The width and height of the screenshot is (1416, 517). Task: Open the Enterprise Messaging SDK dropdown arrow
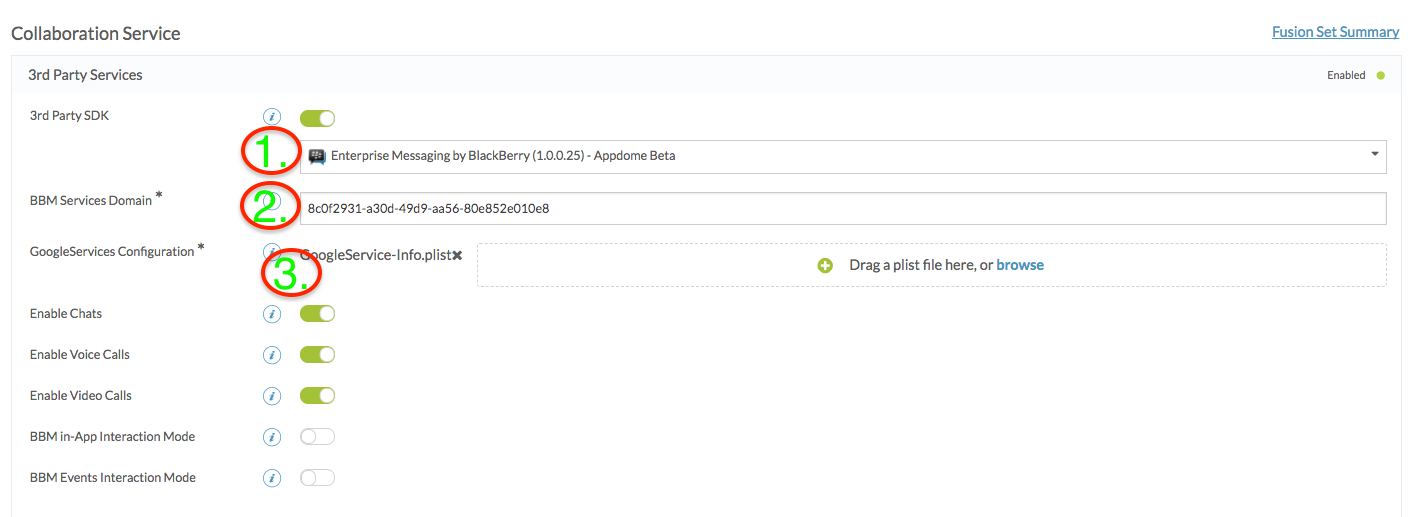click(1374, 155)
